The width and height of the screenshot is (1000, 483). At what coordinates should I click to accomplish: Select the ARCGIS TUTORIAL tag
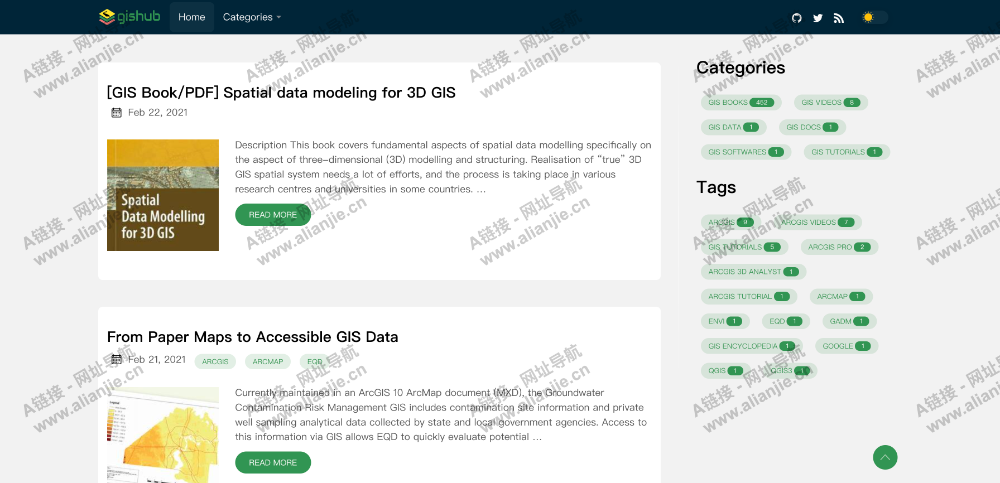(x=749, y=297)
